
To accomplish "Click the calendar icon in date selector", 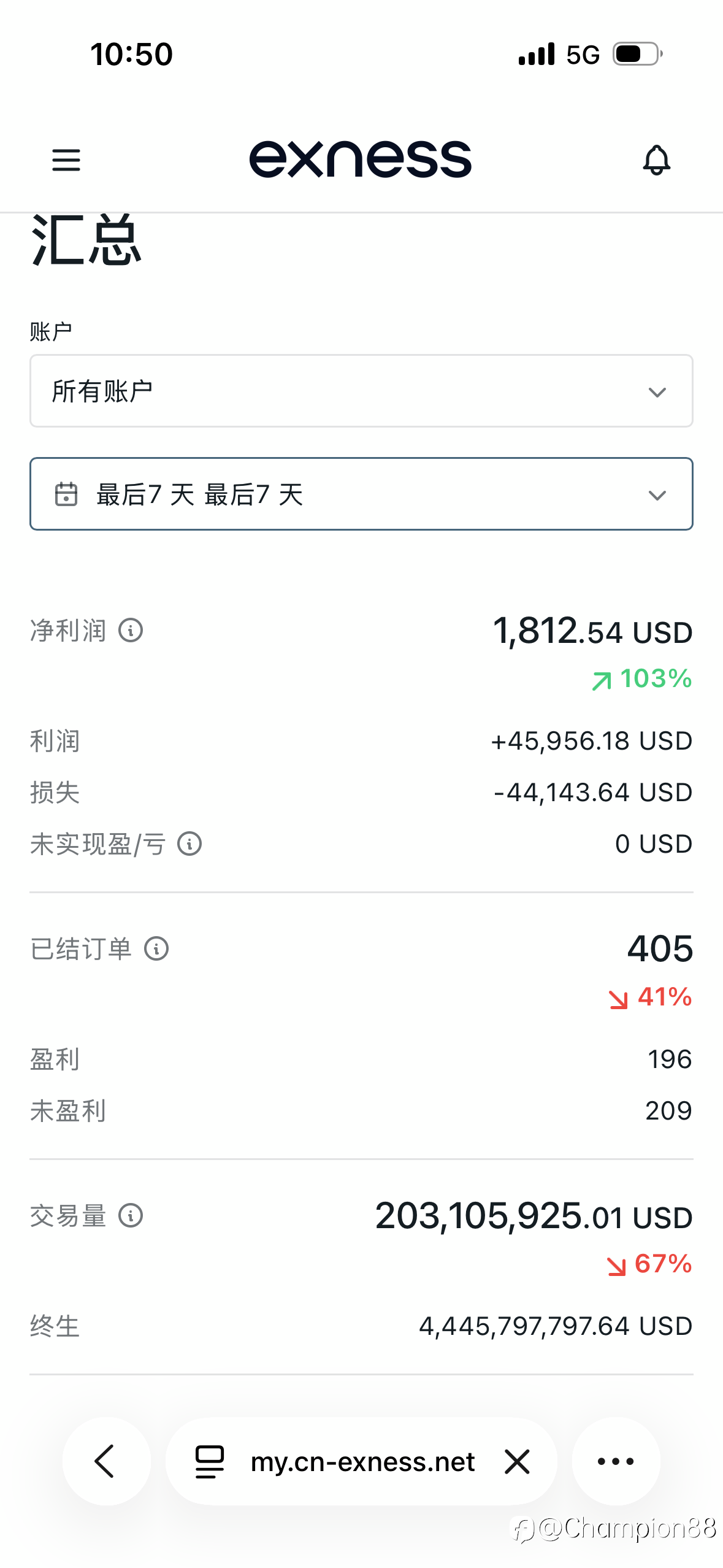I will (x=66, y=494).
